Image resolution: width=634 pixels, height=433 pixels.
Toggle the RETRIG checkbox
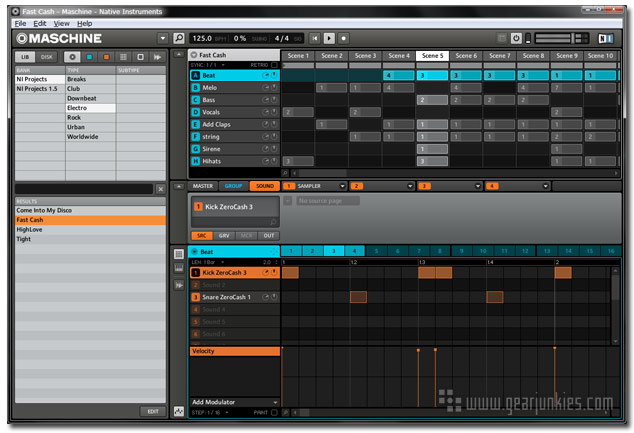coord(274,65)
